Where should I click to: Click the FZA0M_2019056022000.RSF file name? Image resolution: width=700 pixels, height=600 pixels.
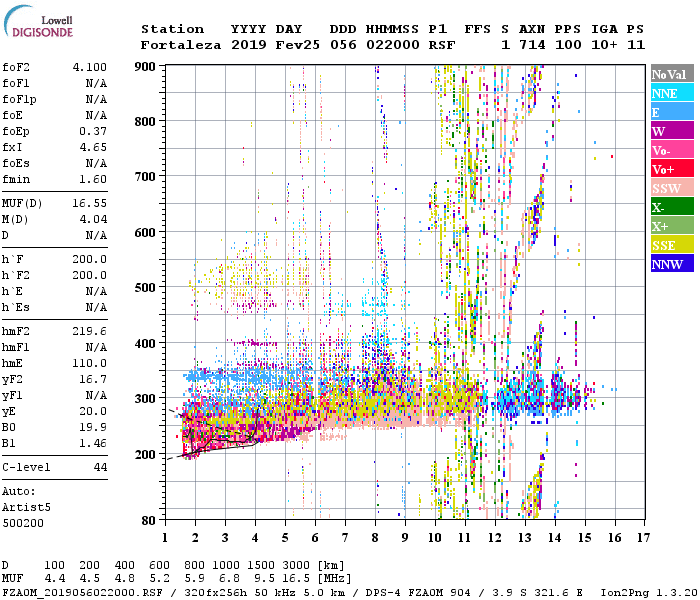click(x=83, y=593)
